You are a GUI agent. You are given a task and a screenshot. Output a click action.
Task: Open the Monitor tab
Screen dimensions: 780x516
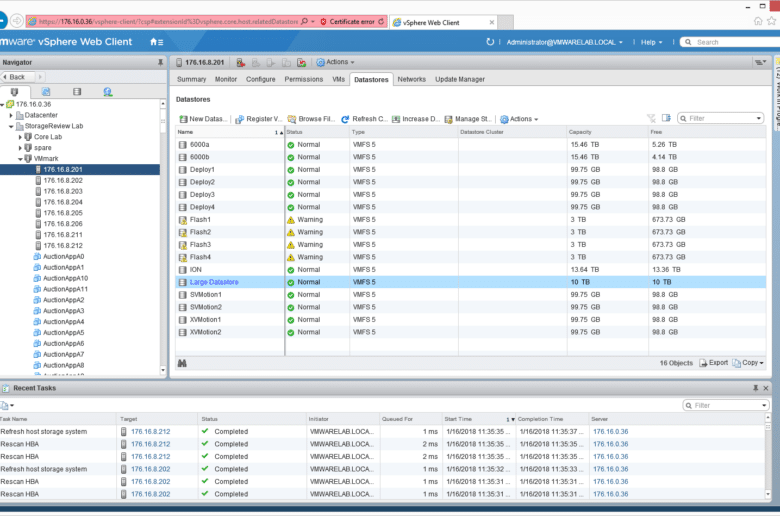[226, 79]
